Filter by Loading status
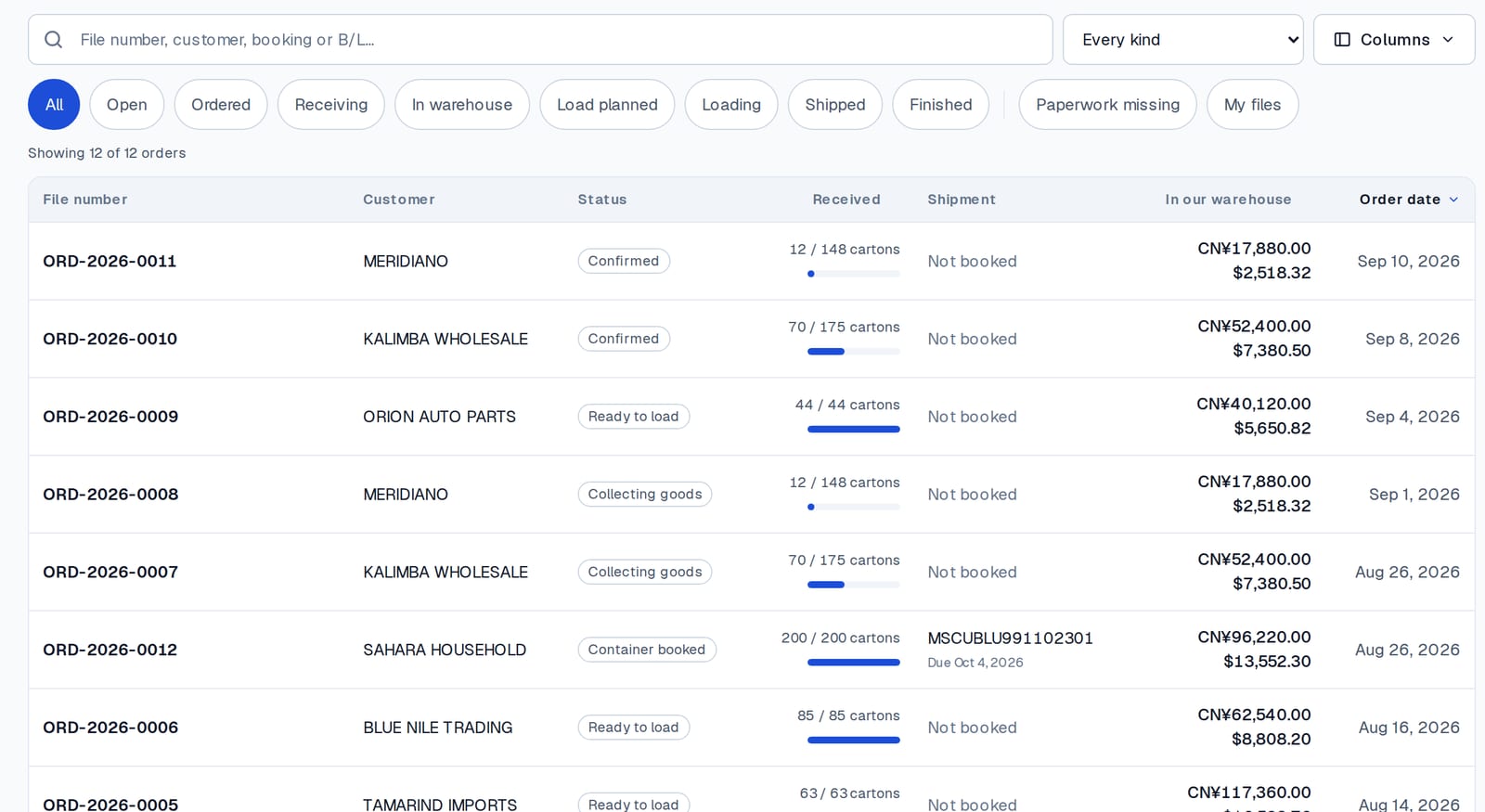 [x=731, y=105]
